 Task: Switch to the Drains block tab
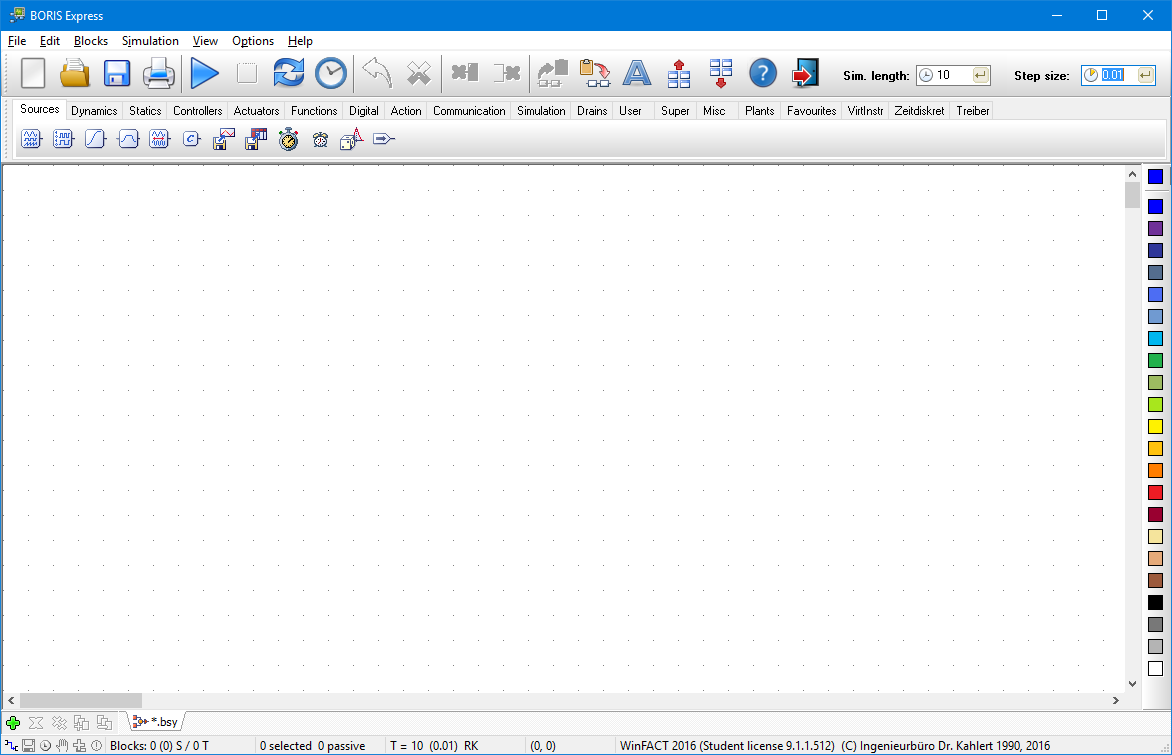592,111
